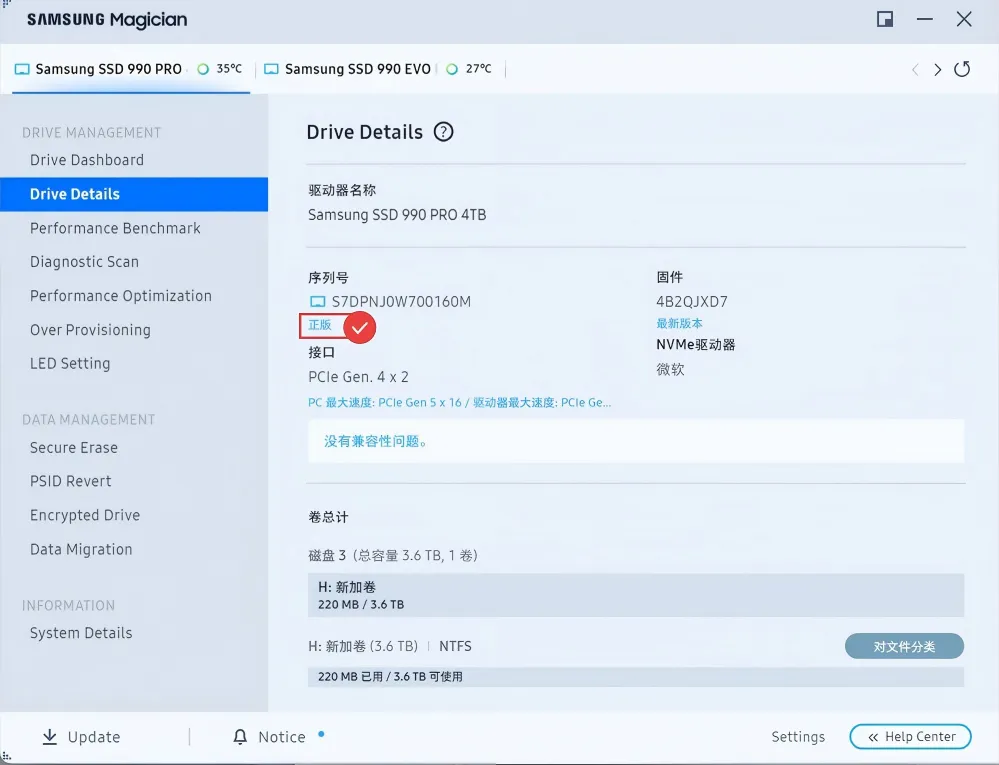
Task: Click NVMe driver value 微软
Action: pos(670,369)
